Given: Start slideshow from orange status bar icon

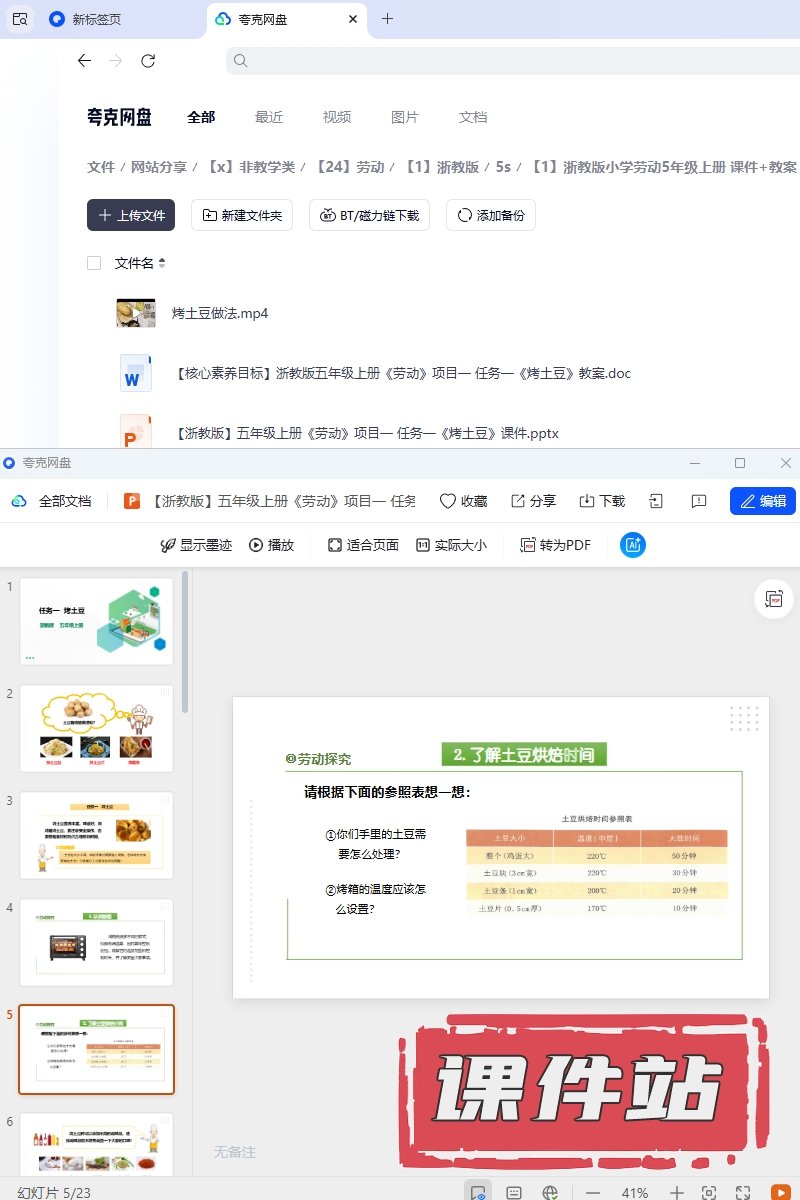Looking at the screenshot, I should (x=780, y=1192).
